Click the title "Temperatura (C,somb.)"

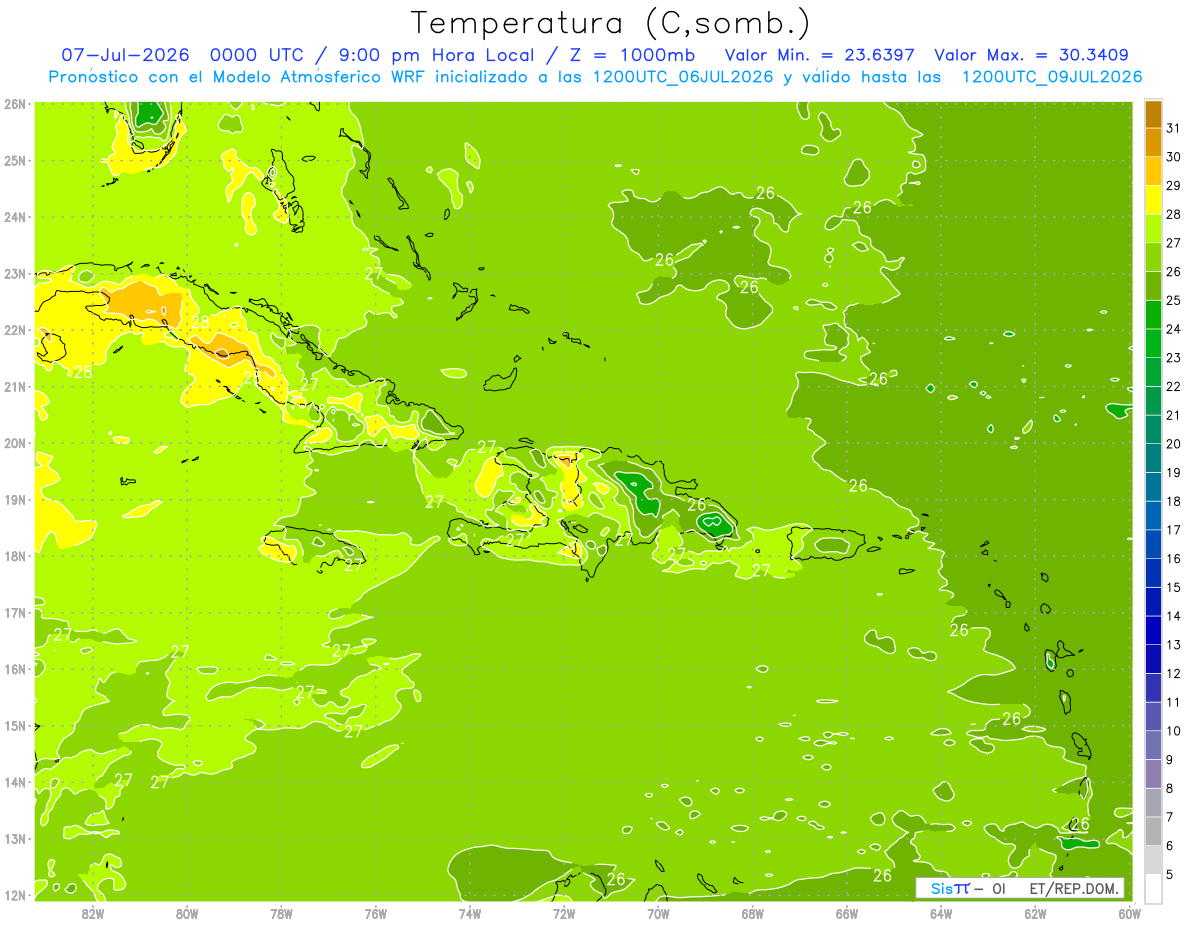(610, 24)
